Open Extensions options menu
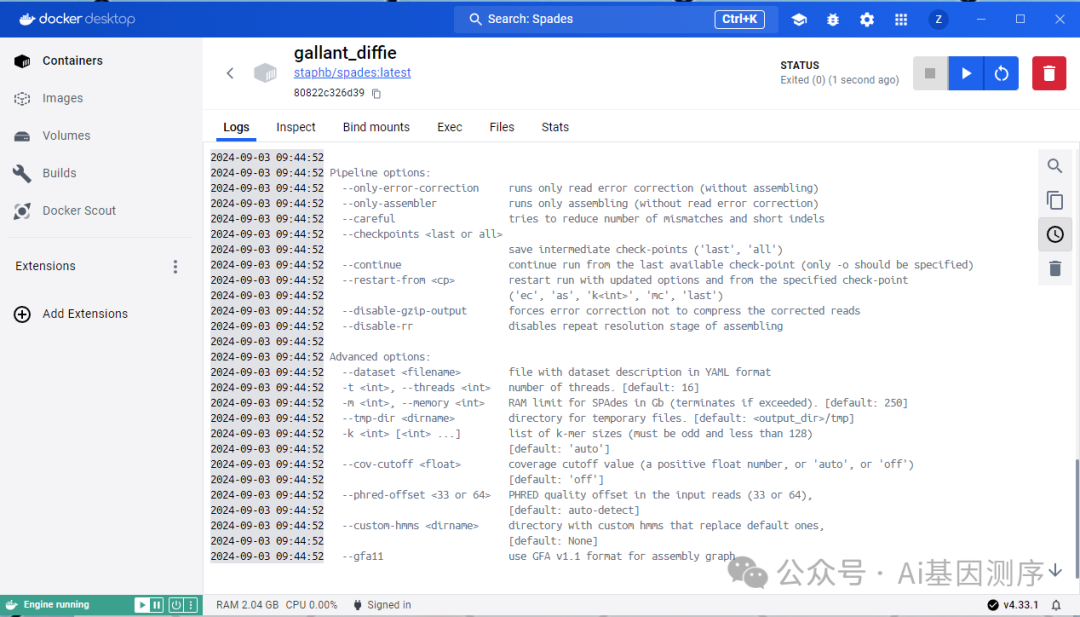Viewport: 1080px width, 617px height. click(175, 266)
